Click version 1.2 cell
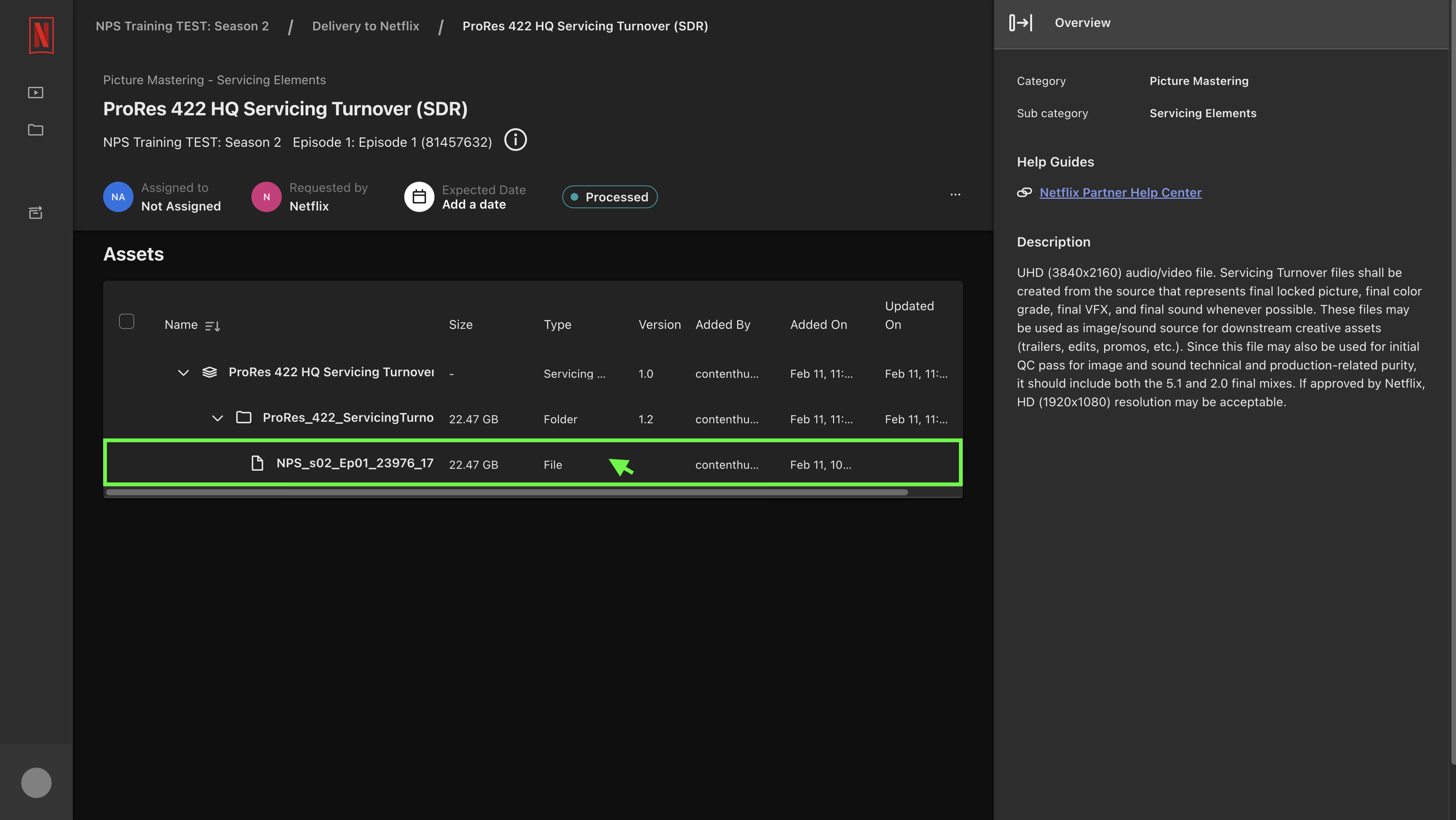Image resolution: width=1456 pixels, height=820 pixels. (645, 419)
